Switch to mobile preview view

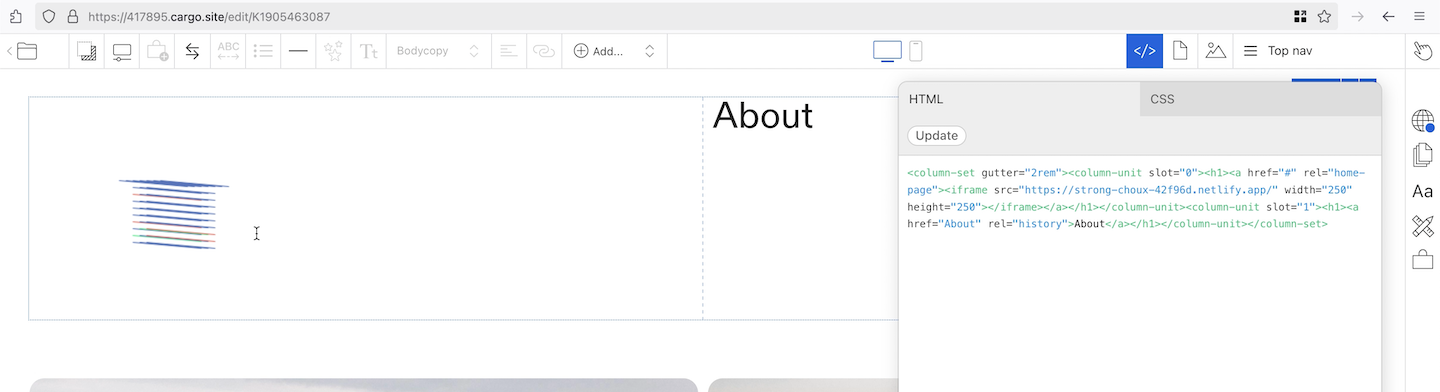(x=915, y=51)
